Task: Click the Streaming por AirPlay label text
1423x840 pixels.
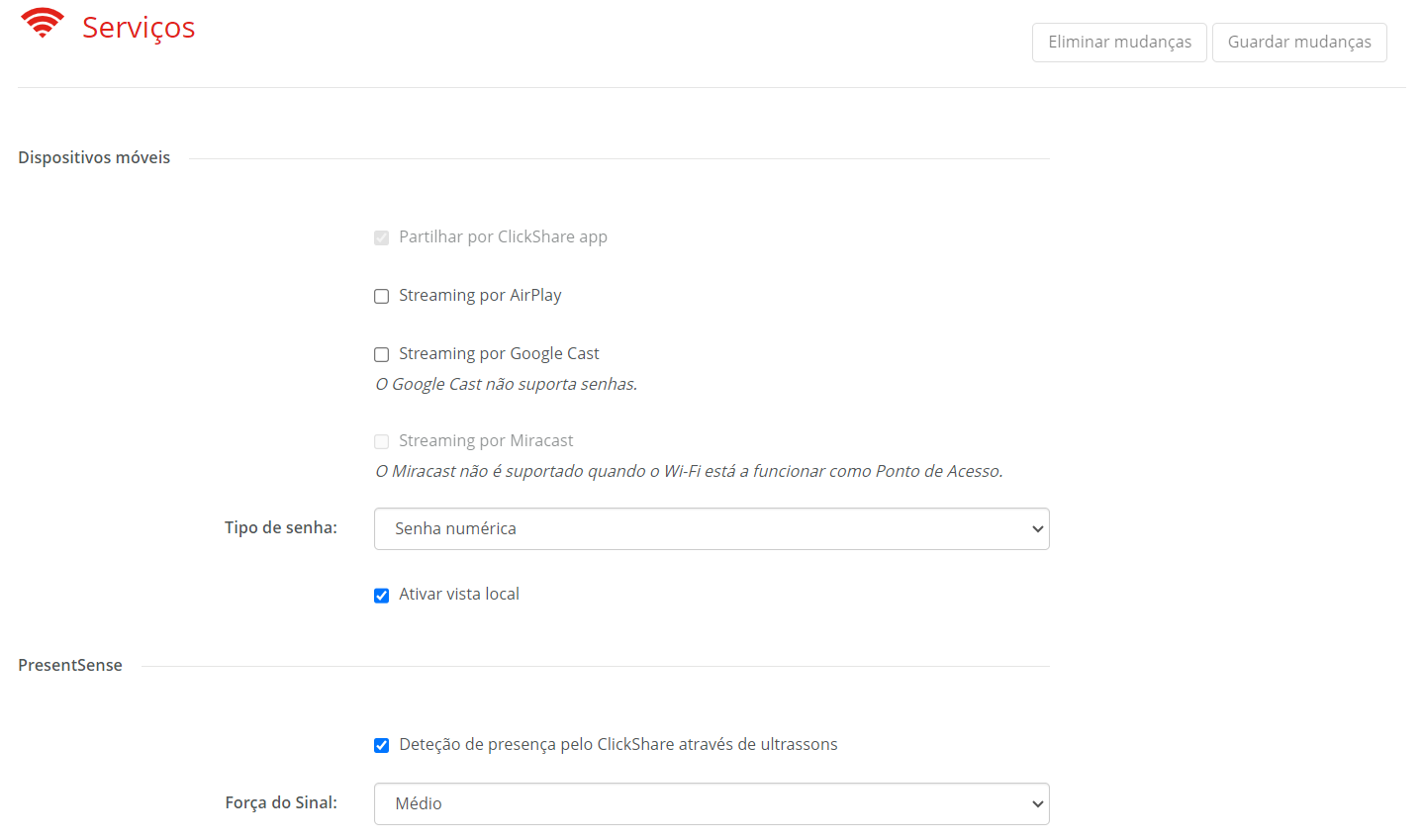Action: point(480,296)
